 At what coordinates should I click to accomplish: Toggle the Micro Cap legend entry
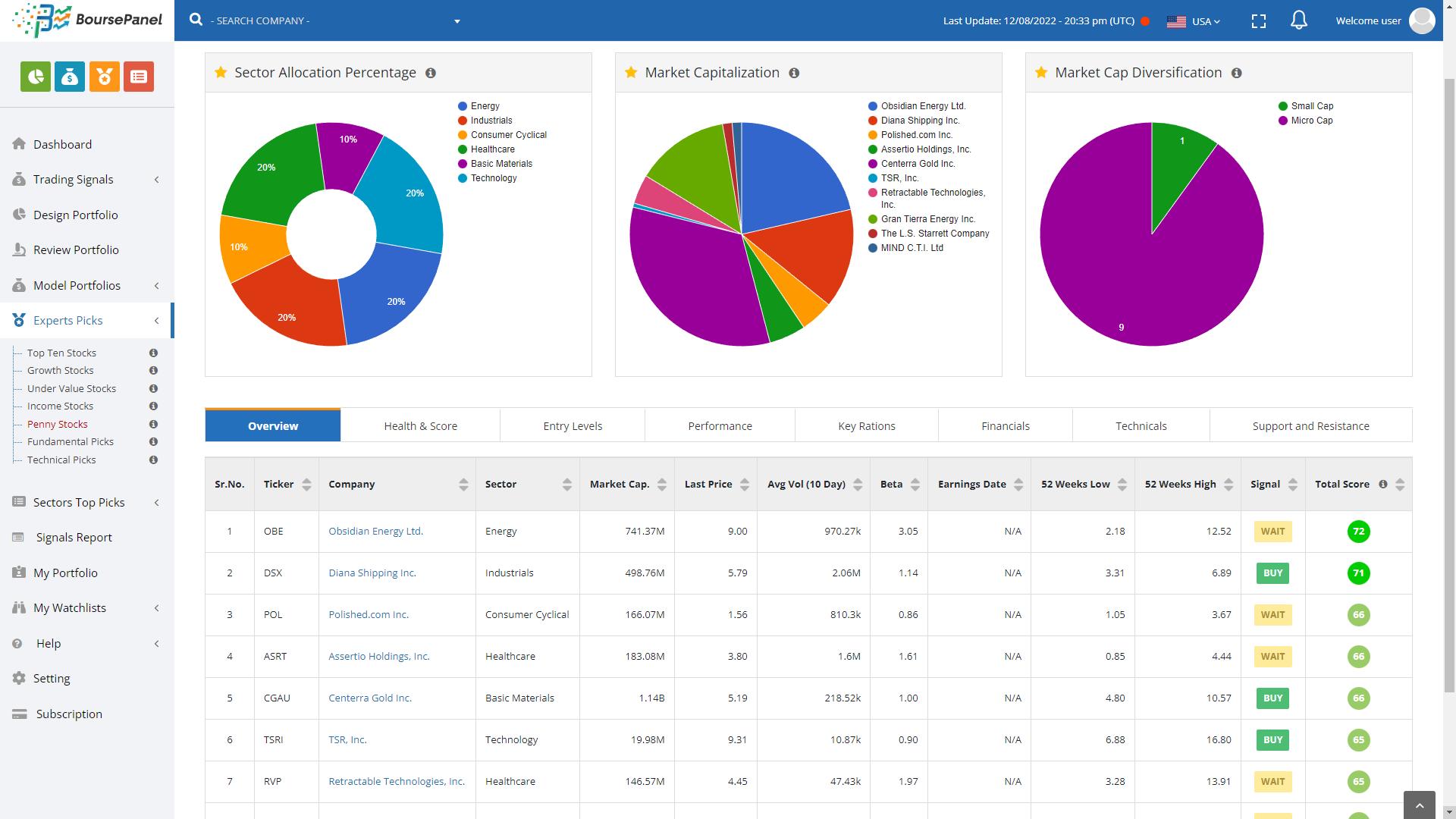point(1310,121)
